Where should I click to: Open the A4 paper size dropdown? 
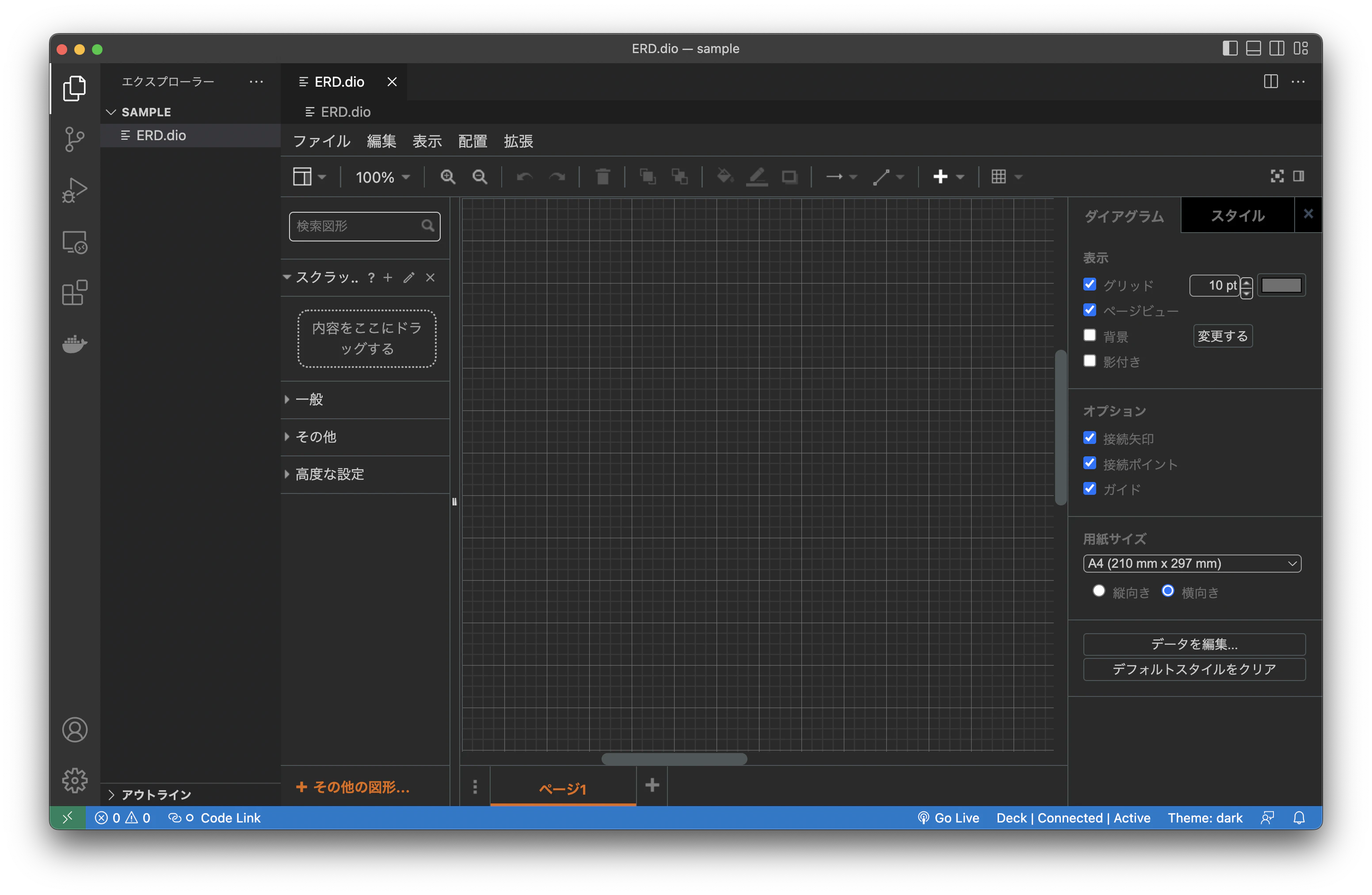(1192, 563)
